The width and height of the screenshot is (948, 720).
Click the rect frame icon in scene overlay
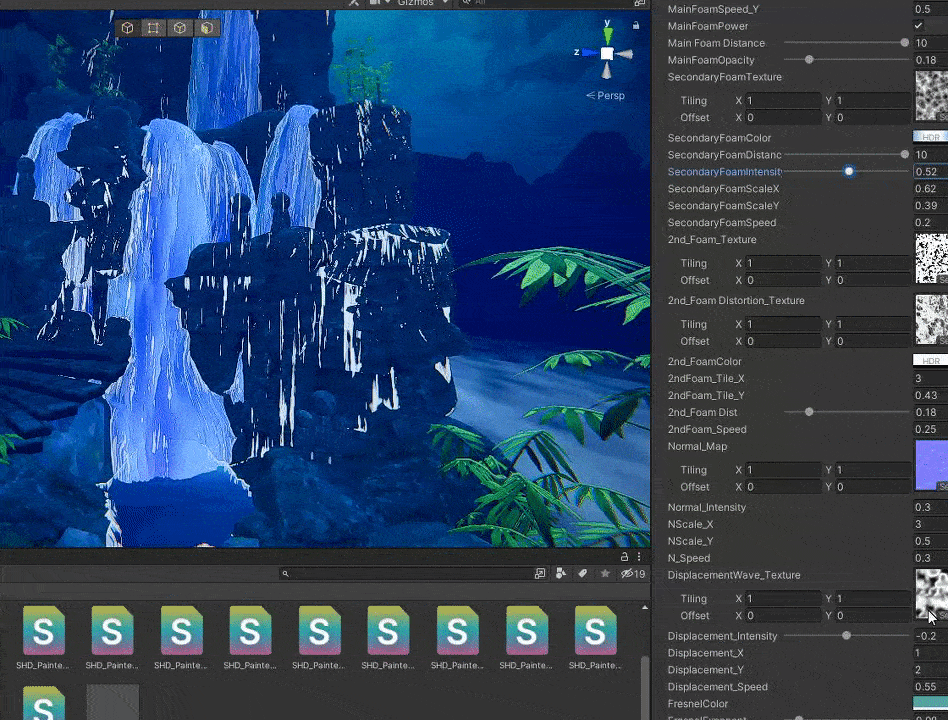click(x=153, y=28)
